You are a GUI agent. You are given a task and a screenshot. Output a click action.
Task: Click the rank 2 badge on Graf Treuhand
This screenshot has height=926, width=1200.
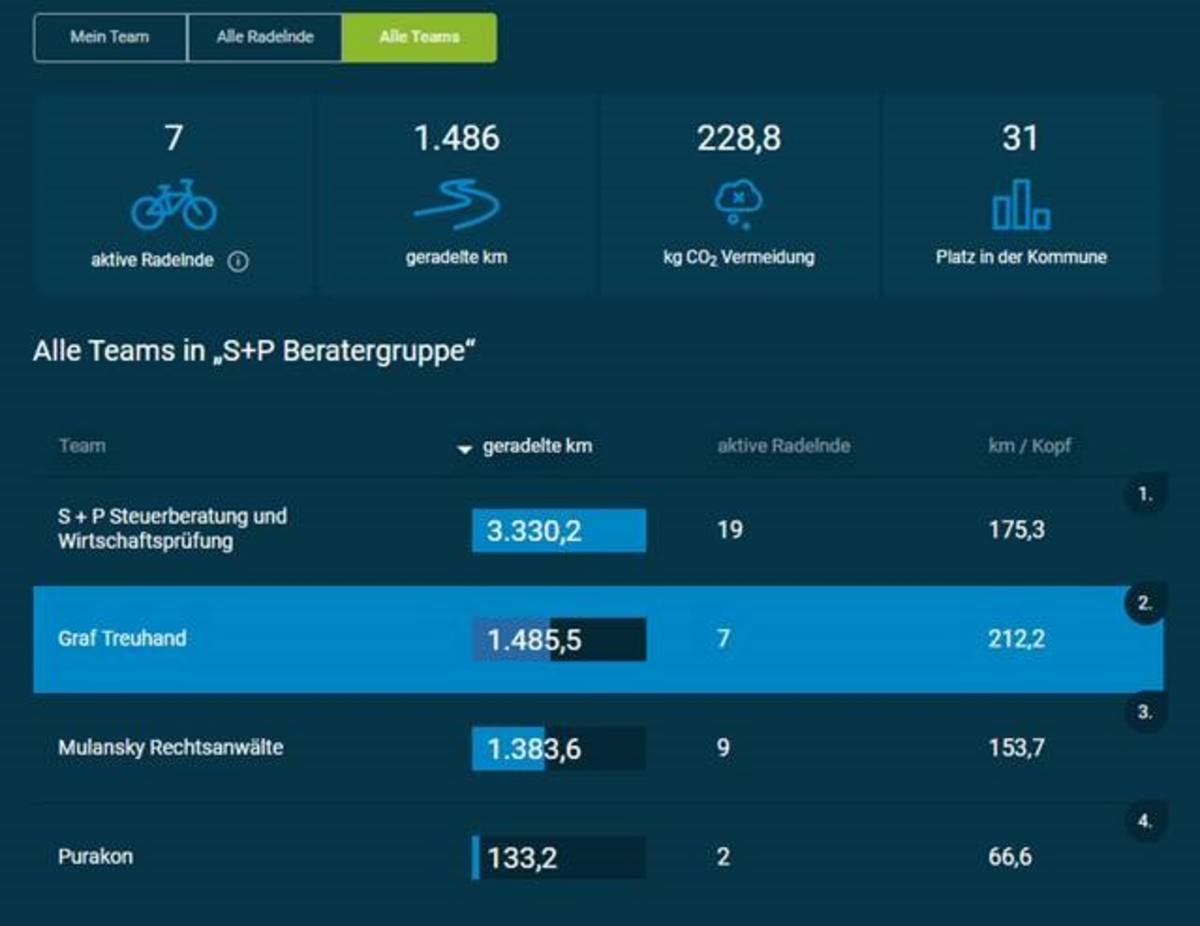(1145, 604)
